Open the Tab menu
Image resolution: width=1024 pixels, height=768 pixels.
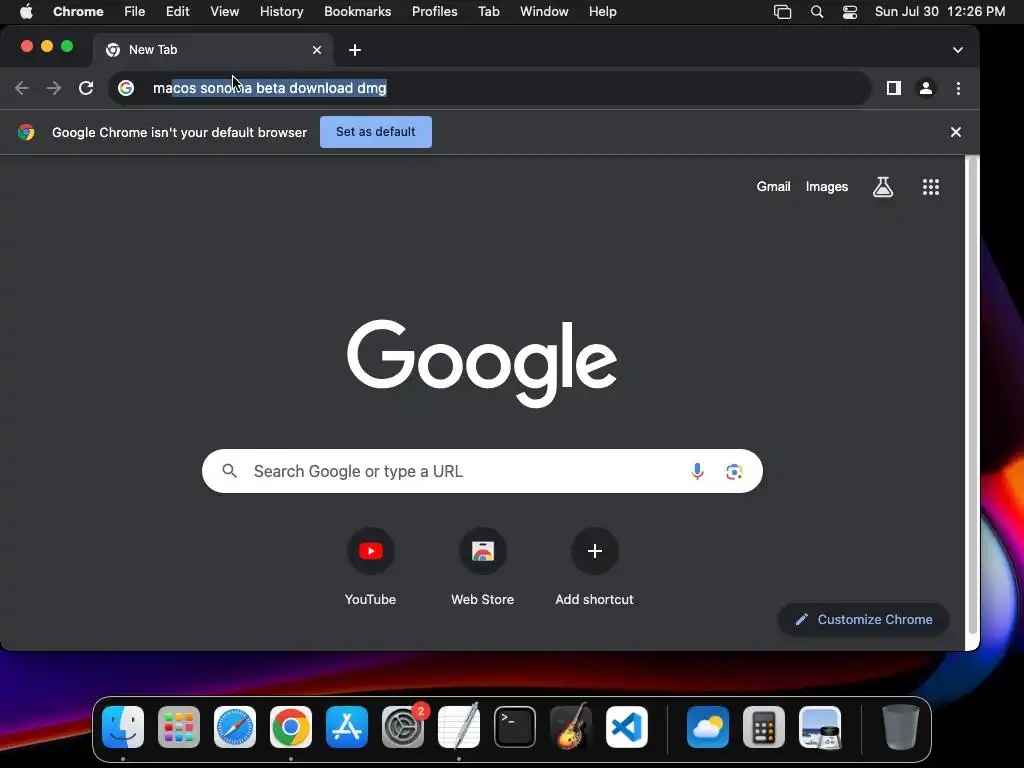tap(488, 12)
